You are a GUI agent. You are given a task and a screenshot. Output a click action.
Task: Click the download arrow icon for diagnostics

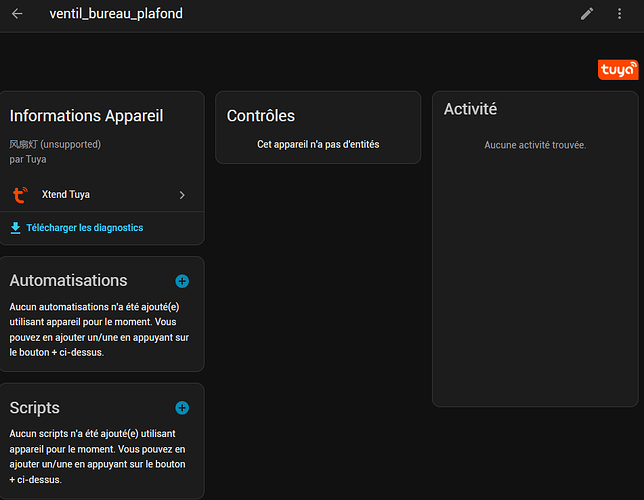[x=15, y=228]
